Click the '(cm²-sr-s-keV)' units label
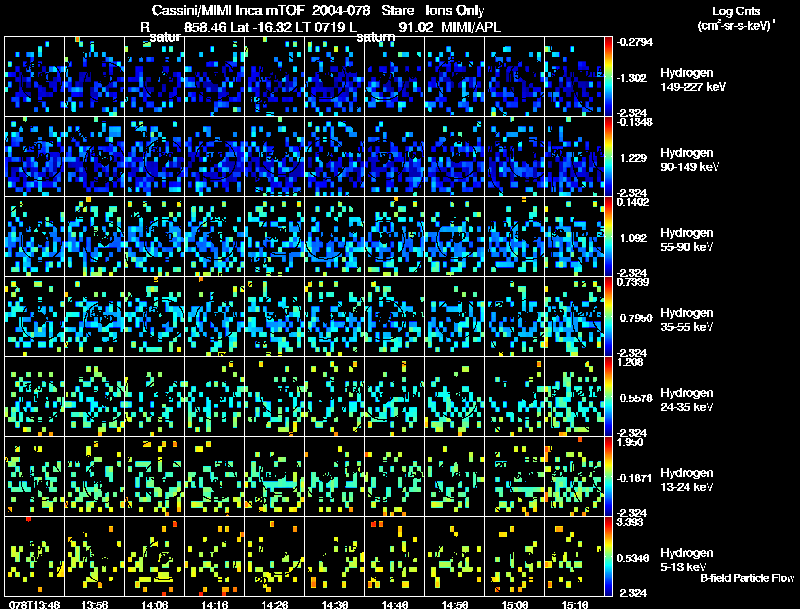Image resolution: width=800 pixels, height=609 pixels. pos(736,26)
